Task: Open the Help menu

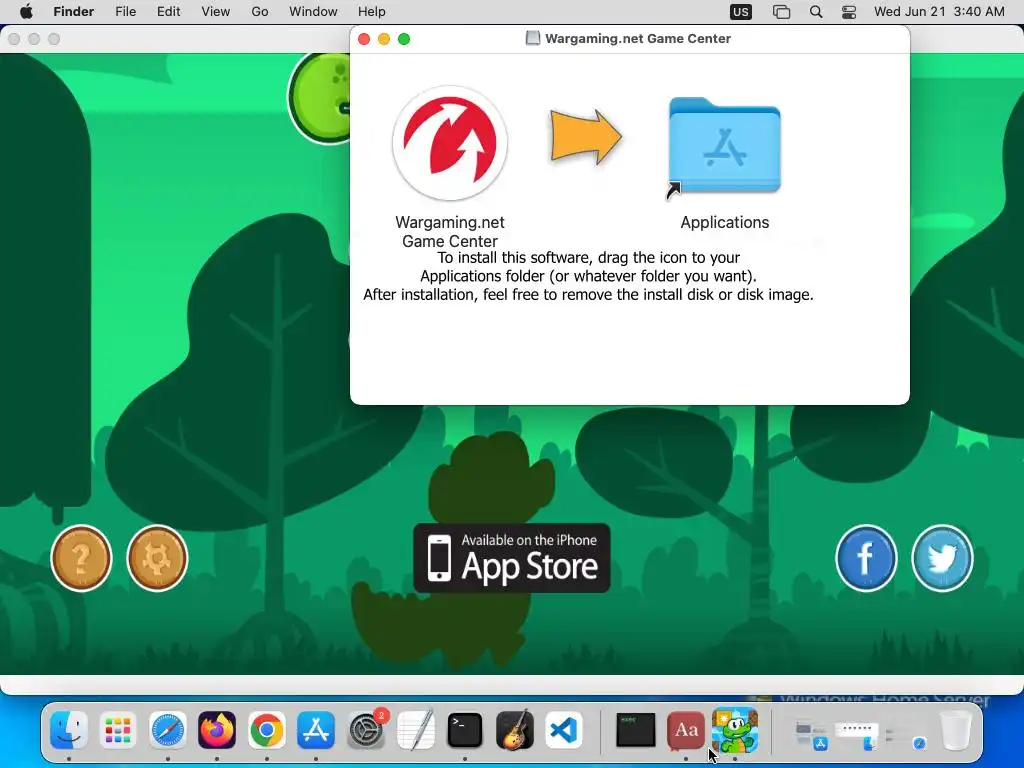Action: click(x=372, y=12)
